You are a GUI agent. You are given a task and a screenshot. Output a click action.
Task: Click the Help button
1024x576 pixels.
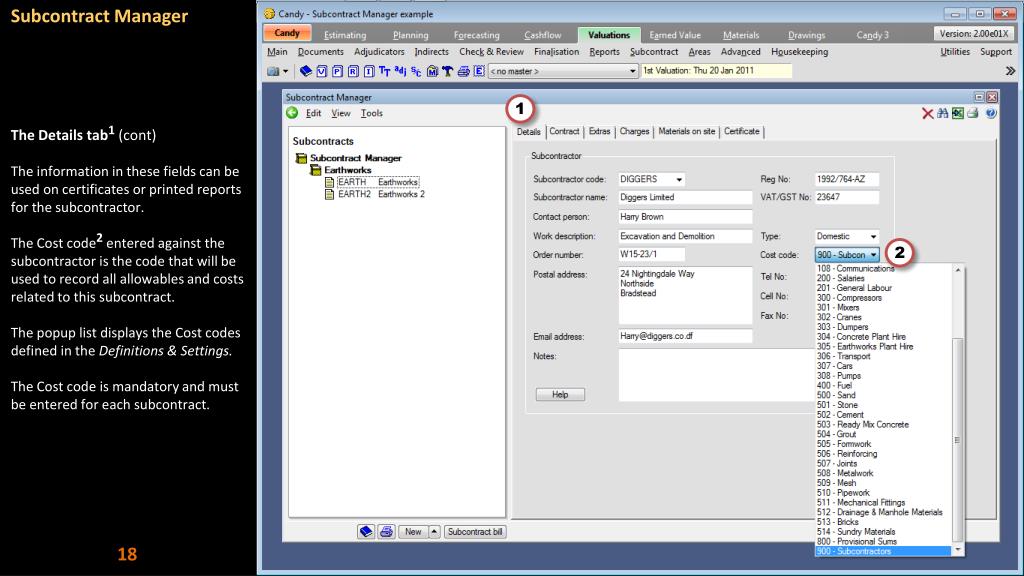click(560, 394)
